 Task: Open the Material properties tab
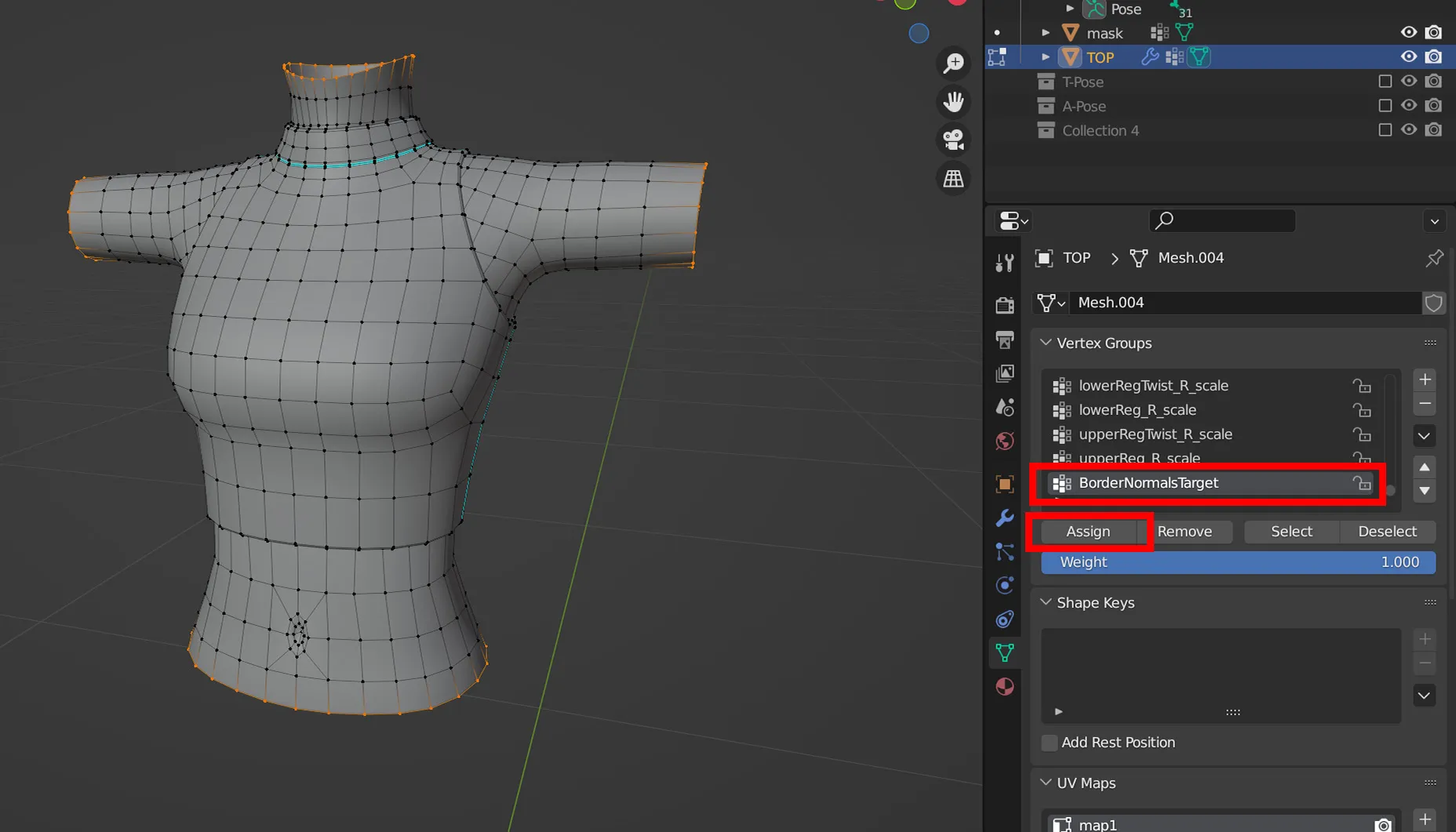click(1004, 687)
